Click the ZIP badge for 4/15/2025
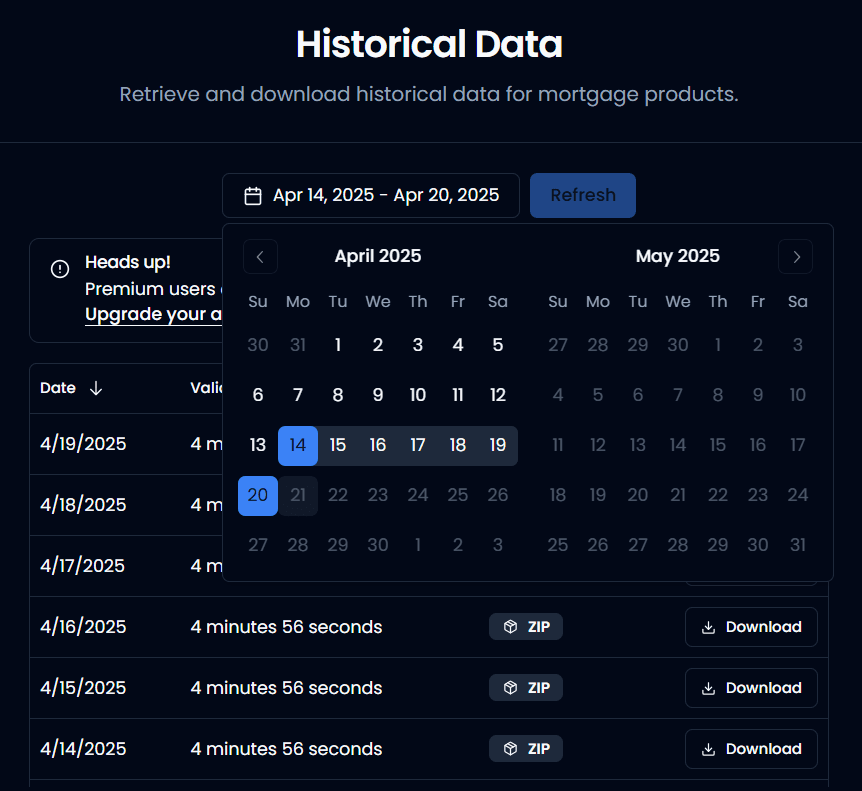Viewport: 862px width, 791px height. click(526, 688)
